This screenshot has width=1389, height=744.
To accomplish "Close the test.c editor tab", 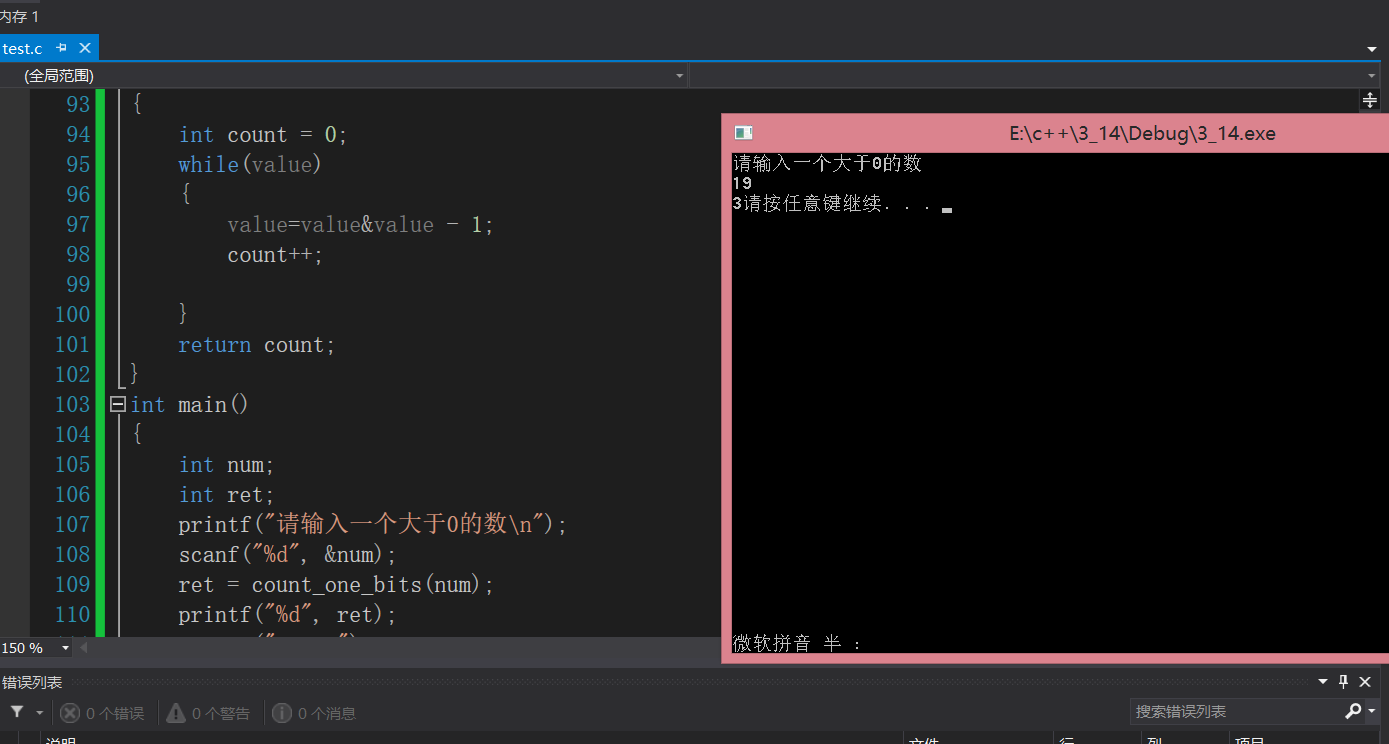I will pyautogui.click(x=85, y=48).
